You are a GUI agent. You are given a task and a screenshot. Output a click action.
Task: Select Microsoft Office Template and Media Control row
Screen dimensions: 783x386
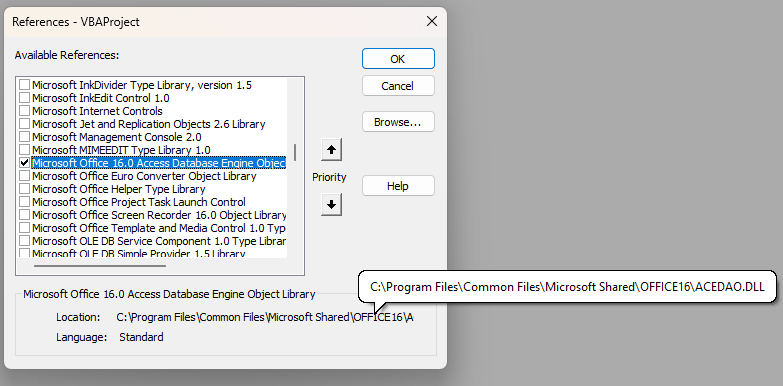coord(159,228)
